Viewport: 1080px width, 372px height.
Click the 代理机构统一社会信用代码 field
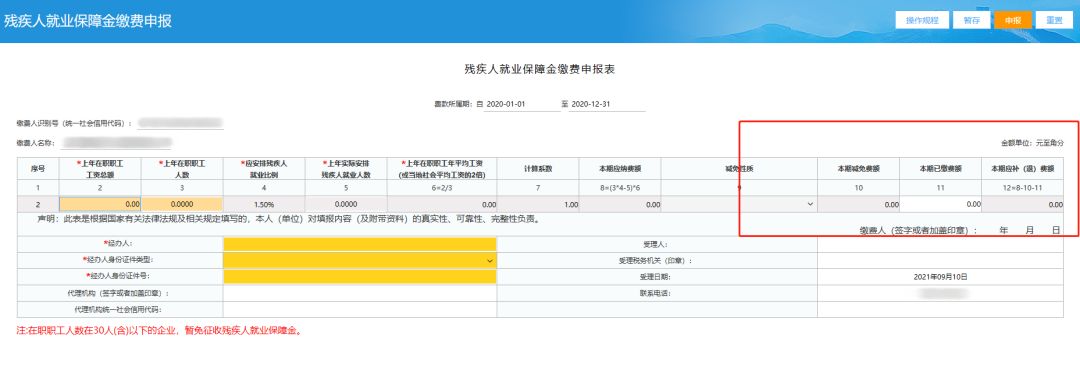(360, 310)
